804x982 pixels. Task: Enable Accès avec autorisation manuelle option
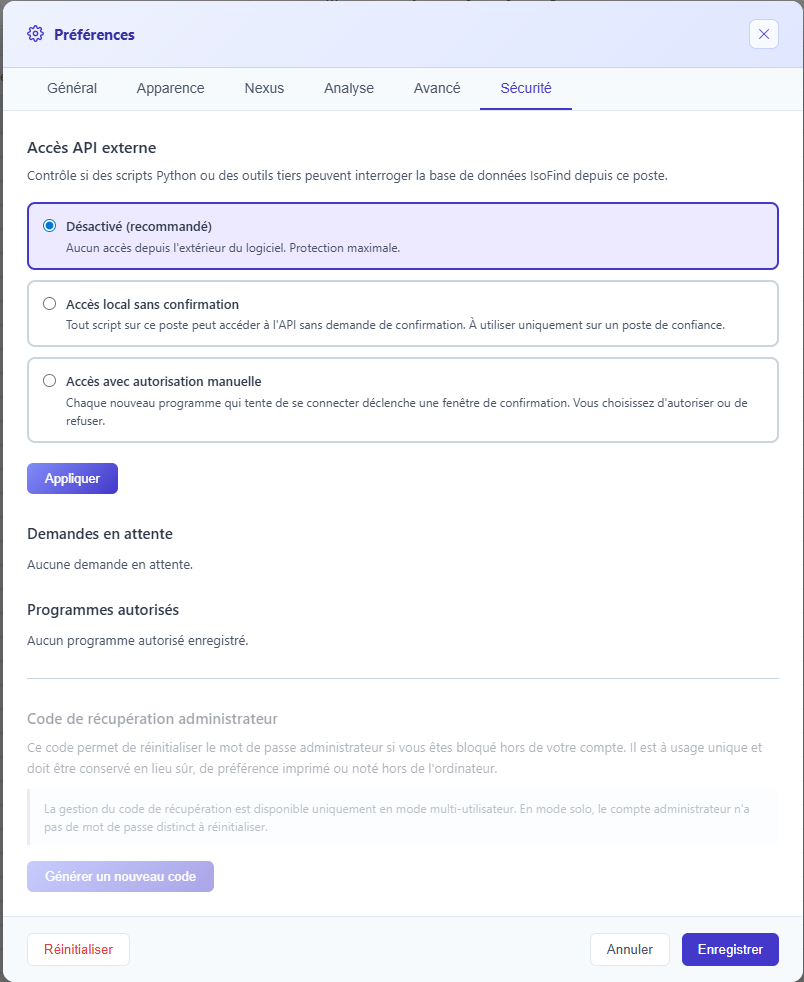[x=49, y=381]
